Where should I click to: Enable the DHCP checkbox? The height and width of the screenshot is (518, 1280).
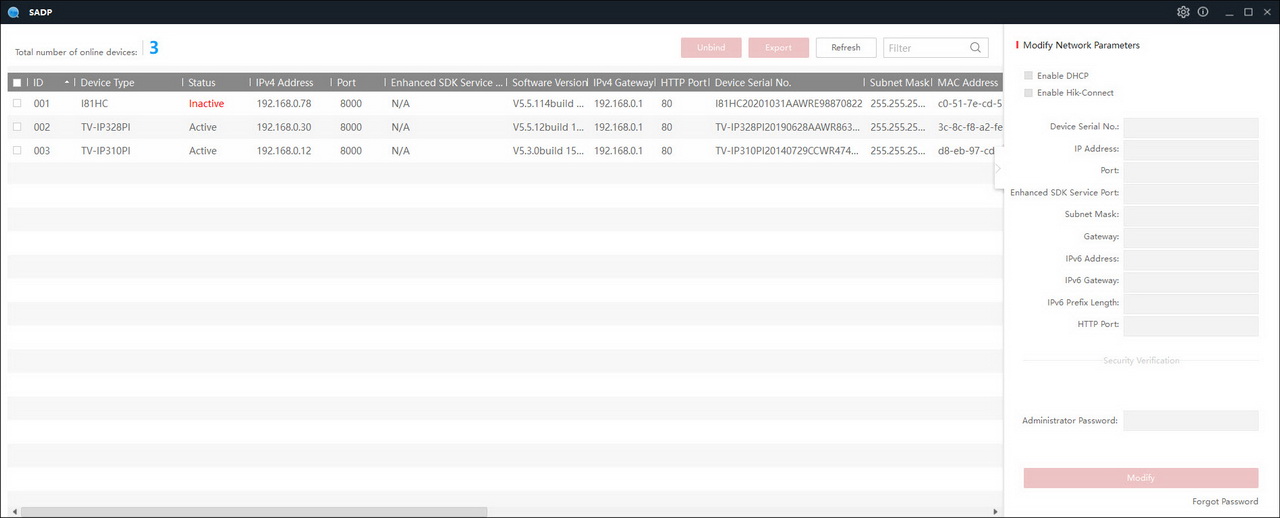coord(1029,76)
